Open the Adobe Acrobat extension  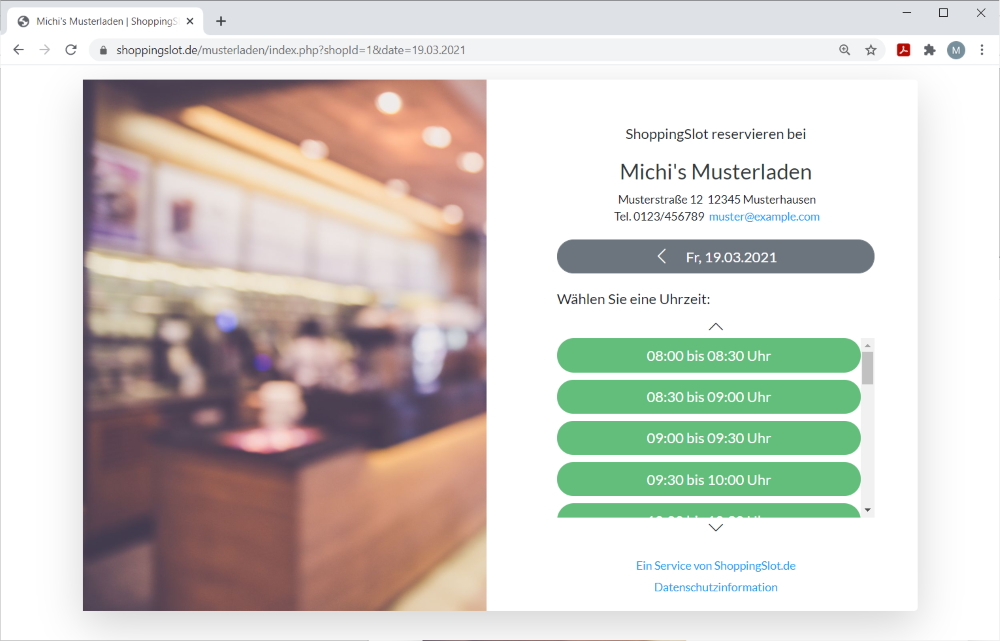(903, 50)
